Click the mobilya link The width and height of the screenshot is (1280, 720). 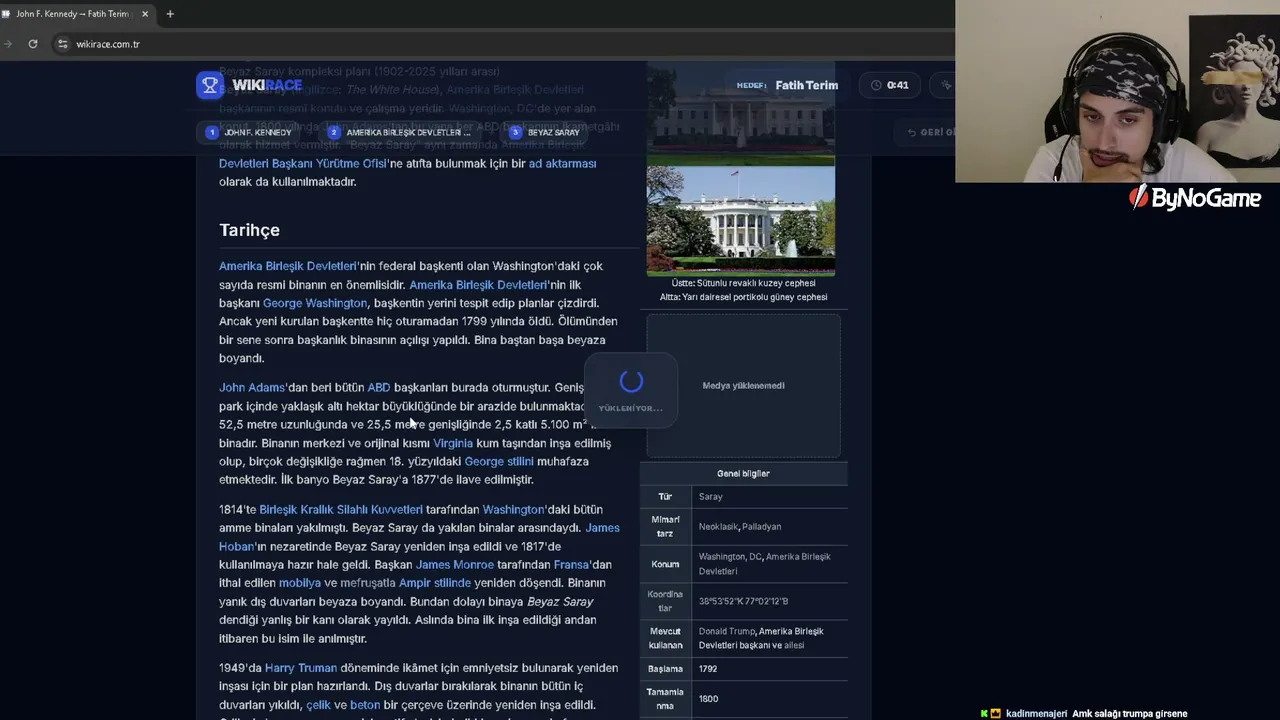coord(300,583)
